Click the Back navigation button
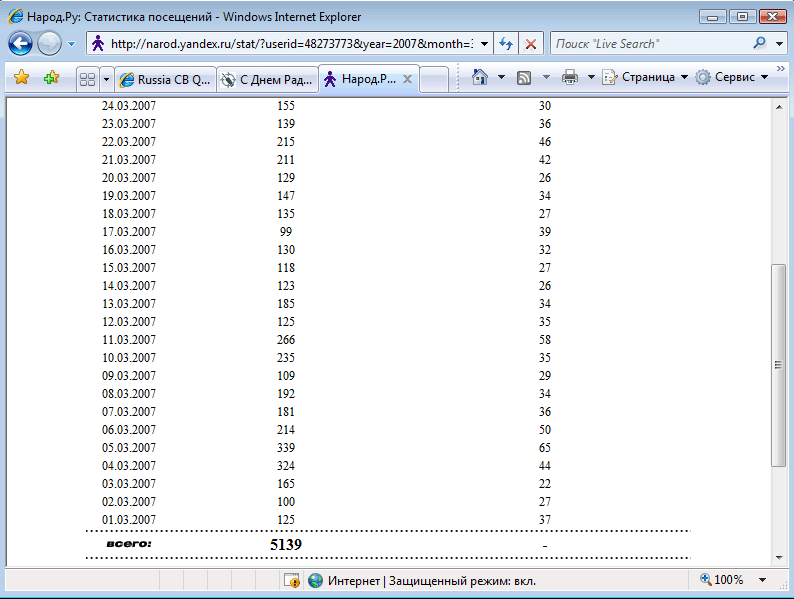Viewport: 794px width, 599px height. point(21,43)
